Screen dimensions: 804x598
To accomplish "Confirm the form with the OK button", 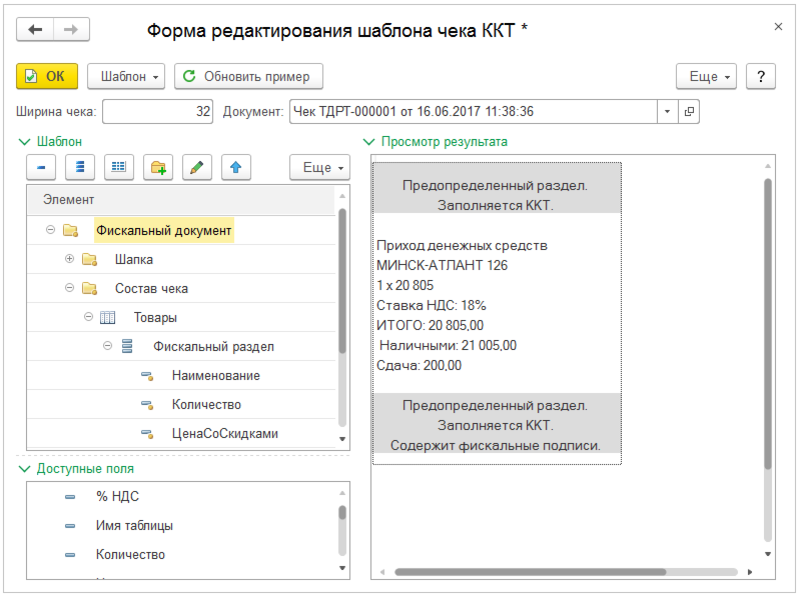I will point(47,76).
